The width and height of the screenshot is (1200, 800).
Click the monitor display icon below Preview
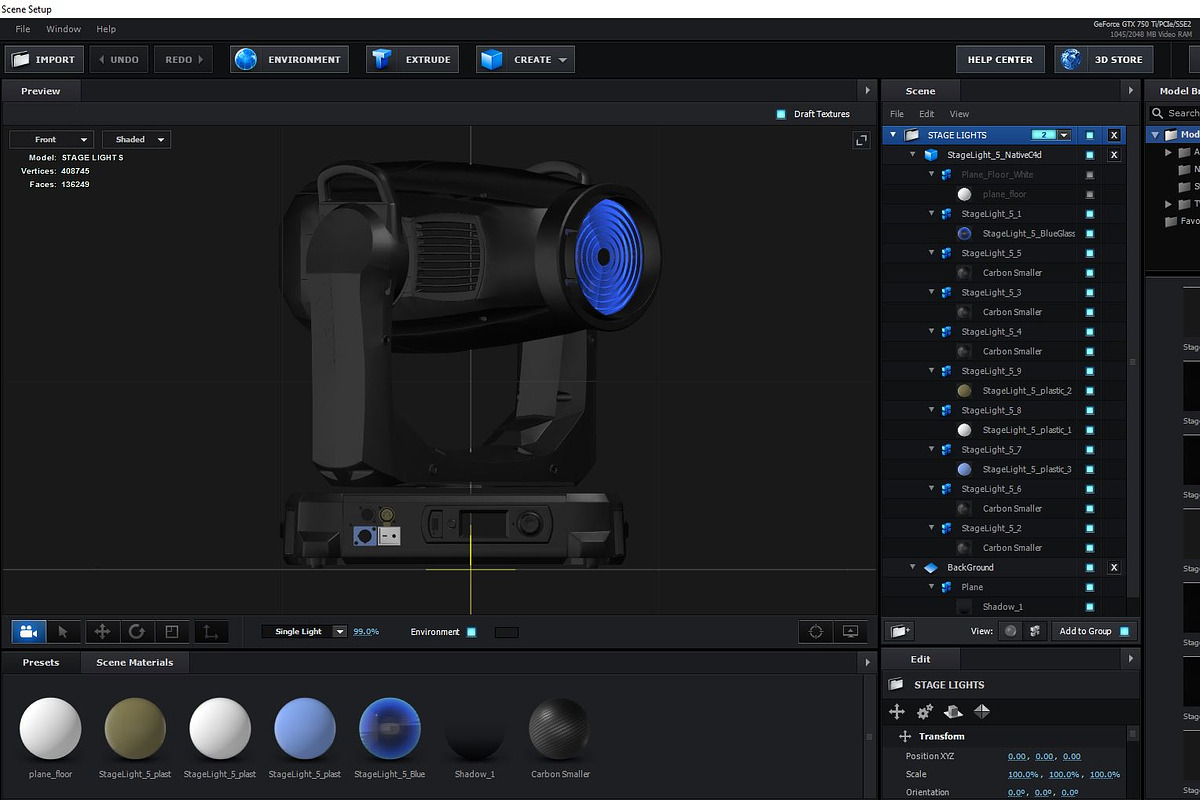(x=851, y=632)
